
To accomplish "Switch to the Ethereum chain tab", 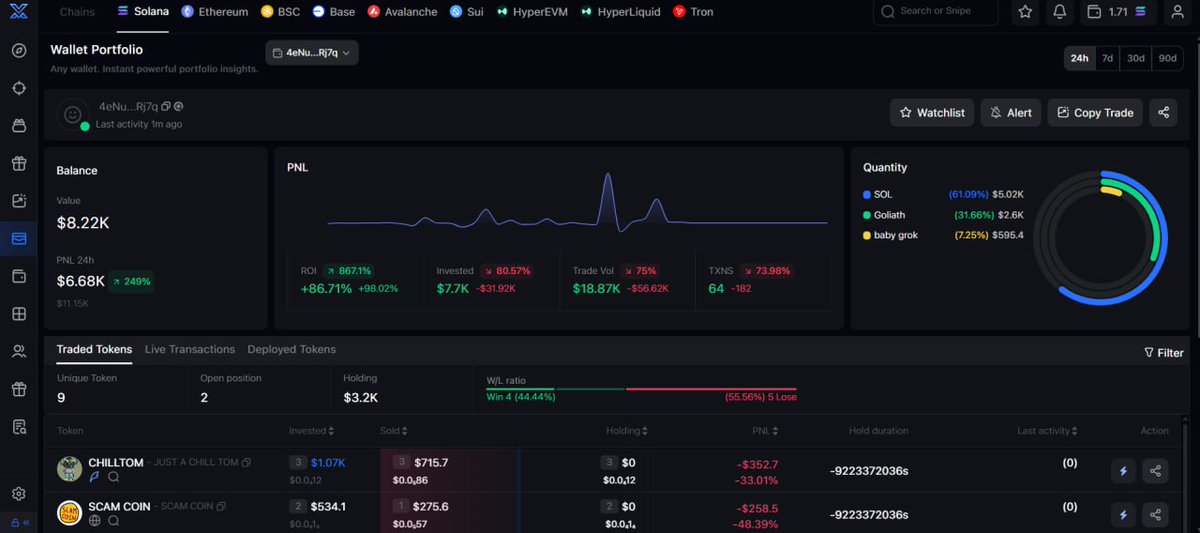I will (215, 12).
